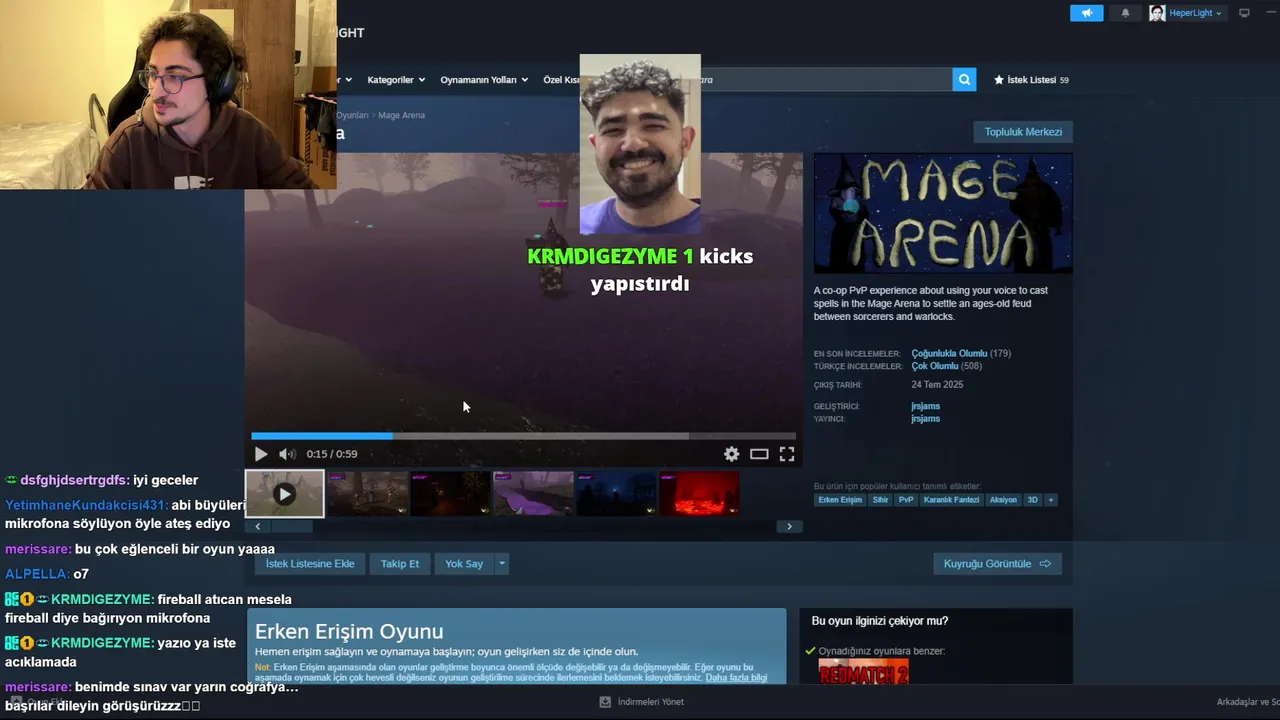Viewport: 1280px width, 720px height.
Task: Open Çoğunlukla Olumlu recent reviews link
Action: coord(949,353)
